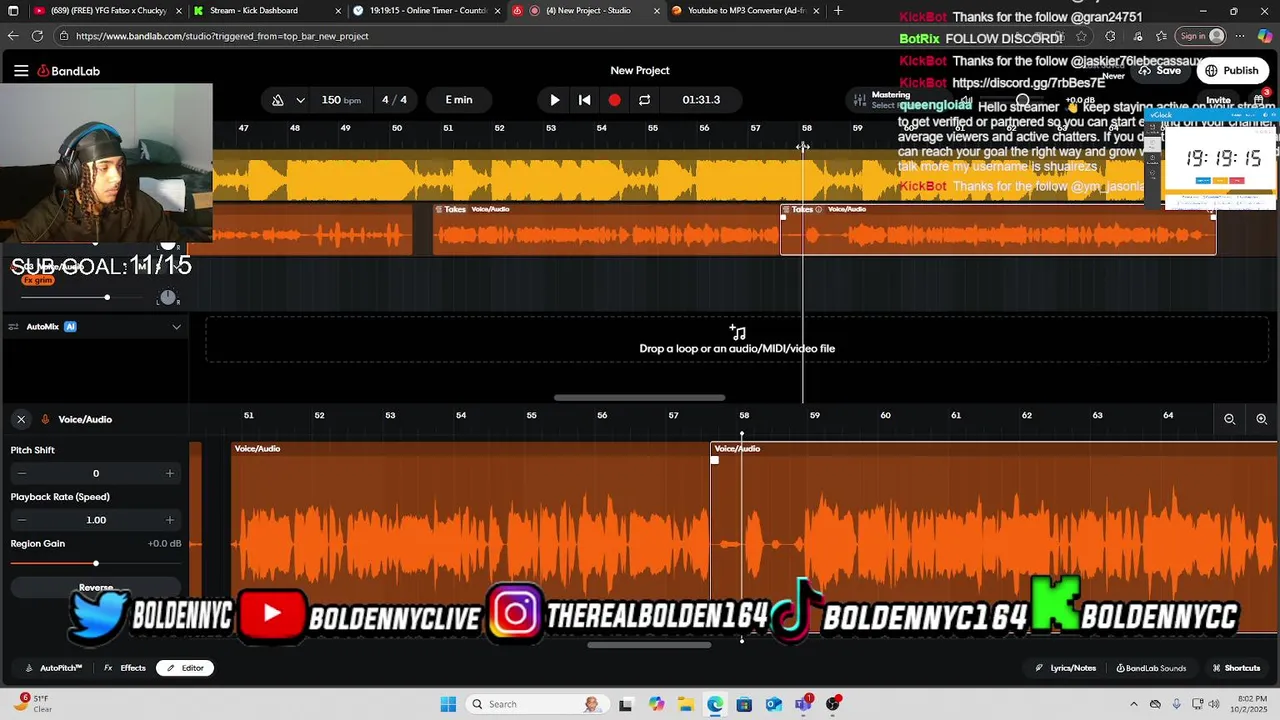Image resolution: width=1280 pixels, height=720 pixels.
Task: Publish the project
Action: (1232, 71)
